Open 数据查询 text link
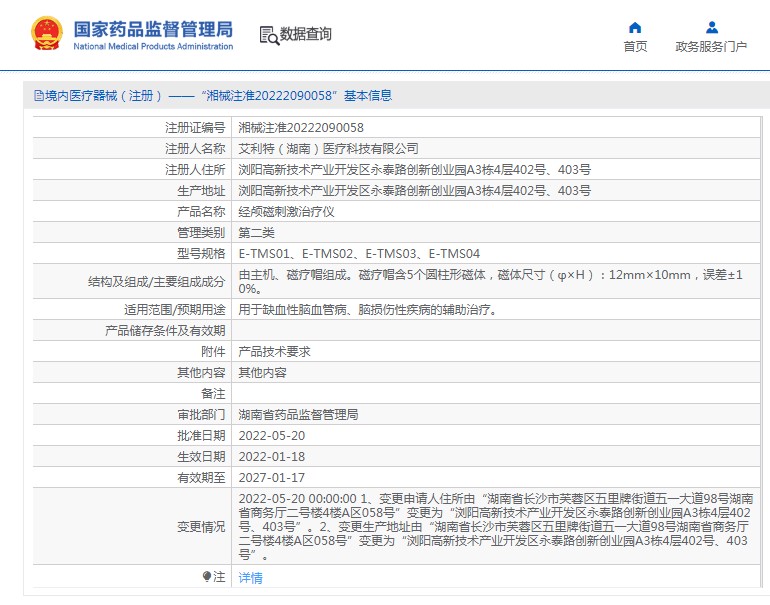Screen dimensions: 770x605 [306, 34]
